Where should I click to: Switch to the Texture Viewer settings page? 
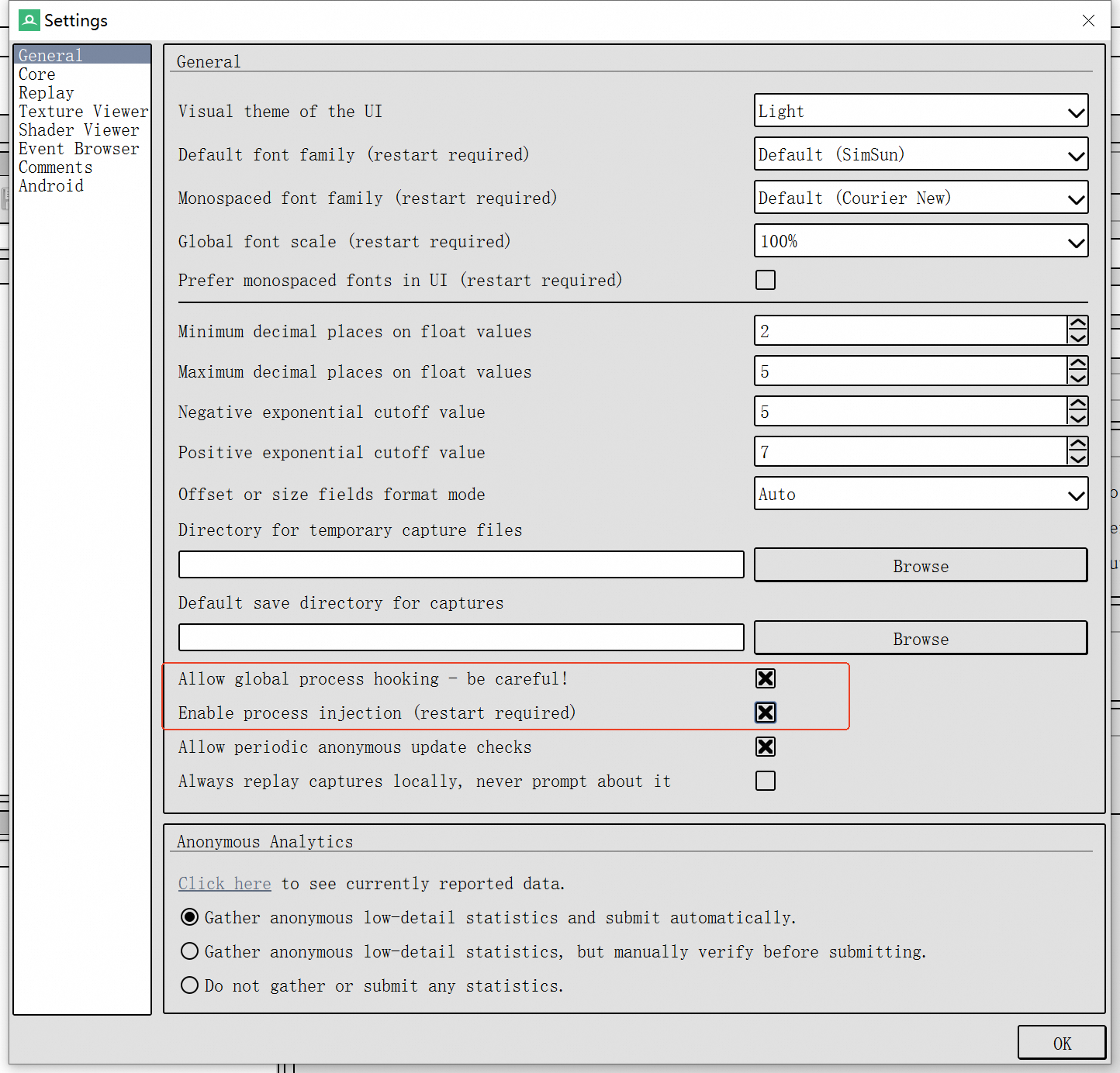(83, 111)
